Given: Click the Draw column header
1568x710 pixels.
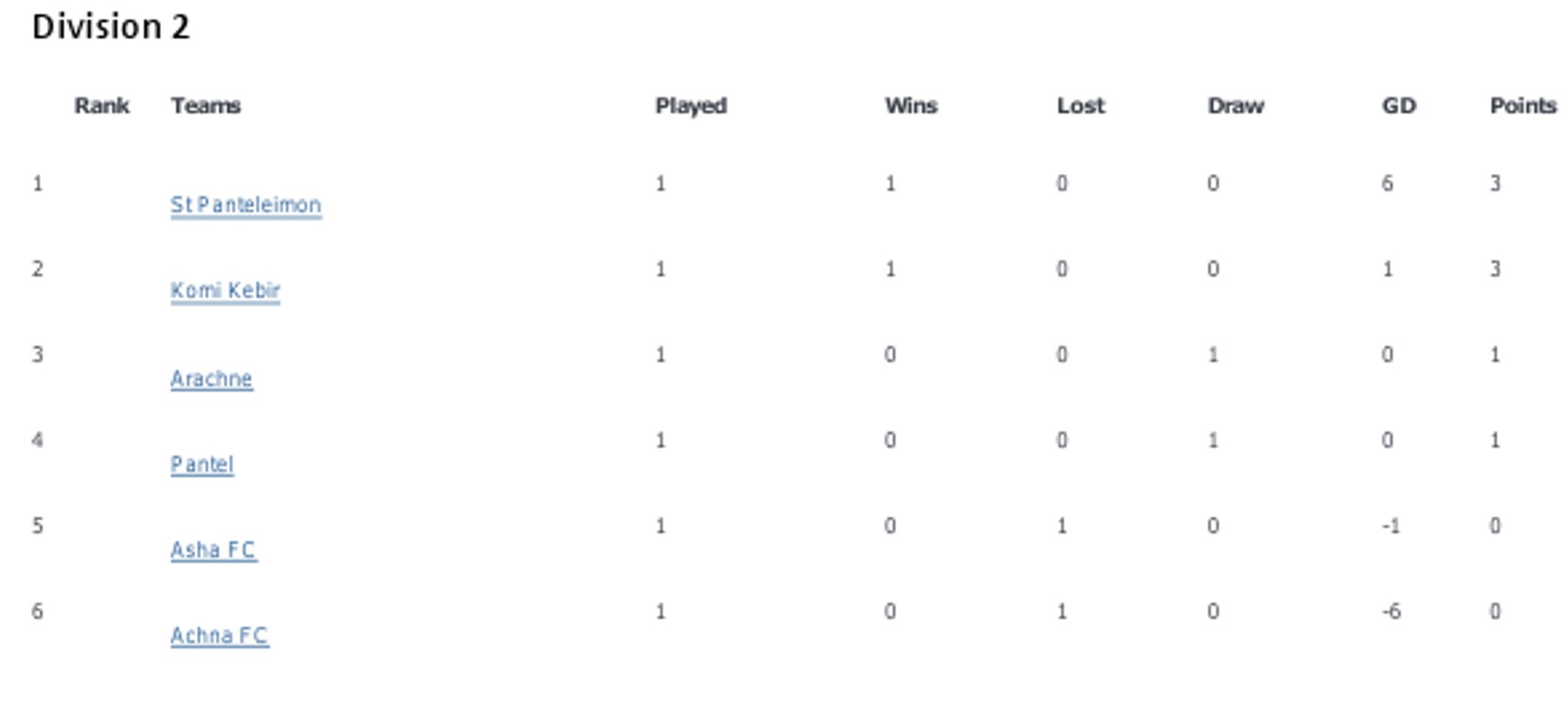Looking at the screenshot, I should click(x=1235, y=106).
